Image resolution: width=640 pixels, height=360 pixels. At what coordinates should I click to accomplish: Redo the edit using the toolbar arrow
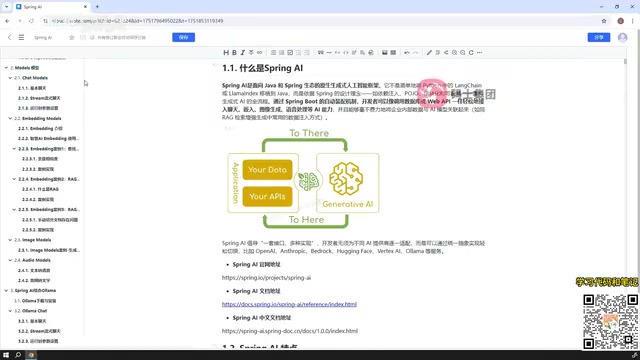click(x=416, y=53)
